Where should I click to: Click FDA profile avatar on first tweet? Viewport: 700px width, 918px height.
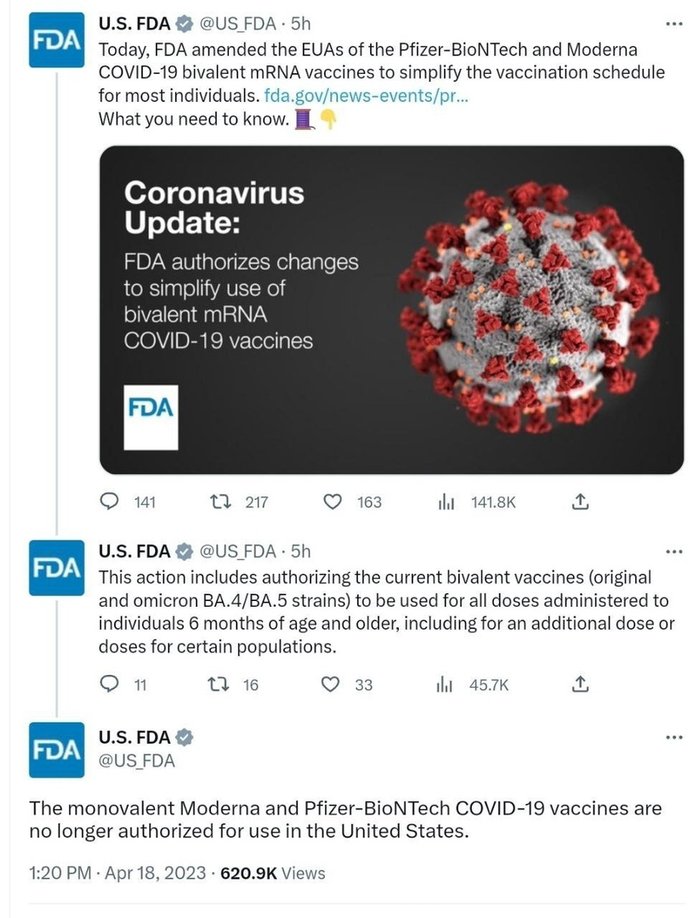point(57,40)
